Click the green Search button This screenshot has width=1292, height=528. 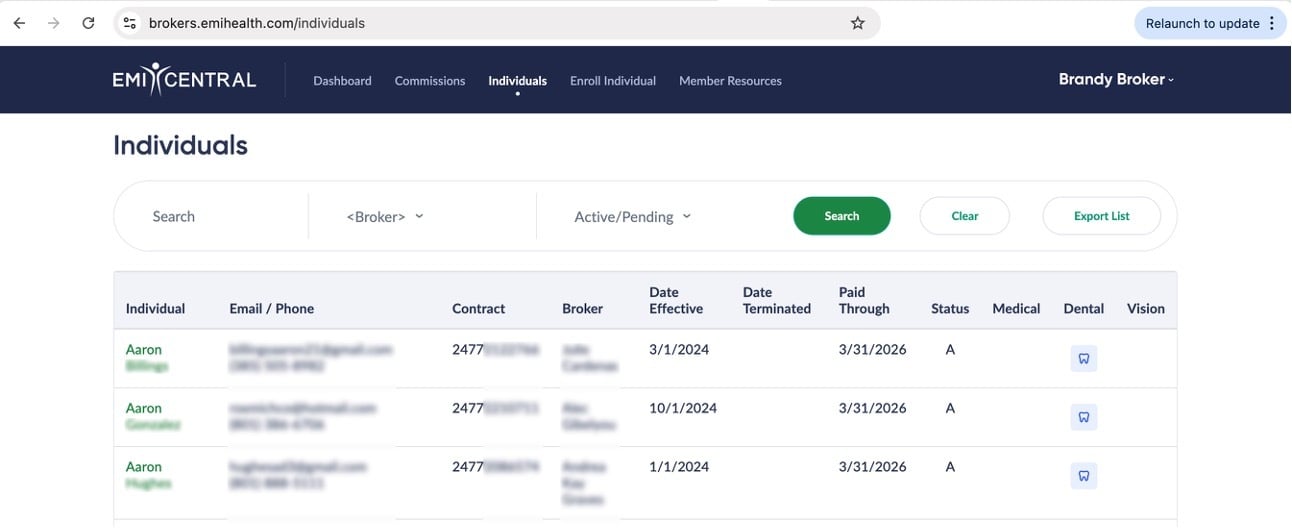(x=842, y=216)
